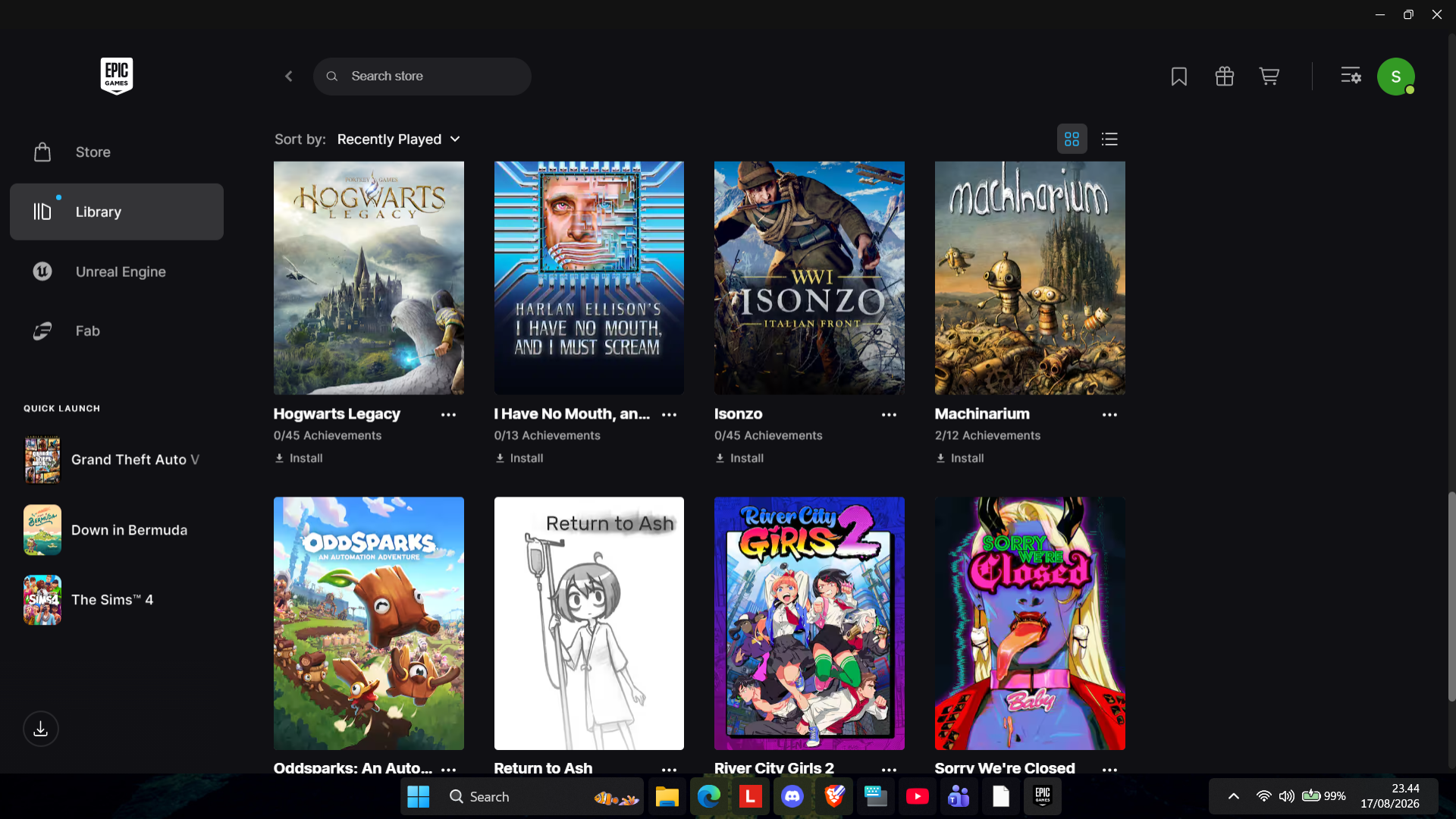The width and height of the screenshot is (1456, 819).
Task: Open Microsoft Teams from the taskbar
Action: point(959,796)
